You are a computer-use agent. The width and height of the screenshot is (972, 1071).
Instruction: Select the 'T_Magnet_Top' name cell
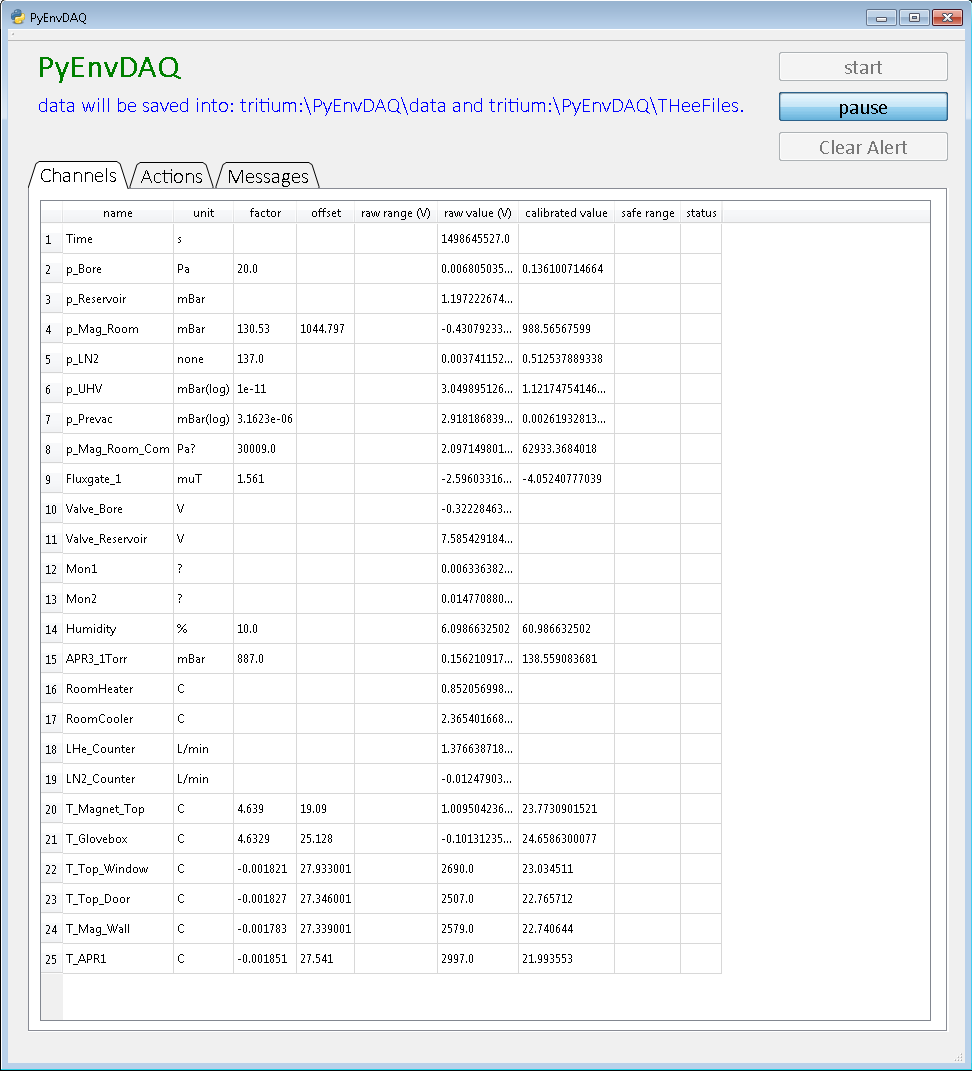(118, 809)
